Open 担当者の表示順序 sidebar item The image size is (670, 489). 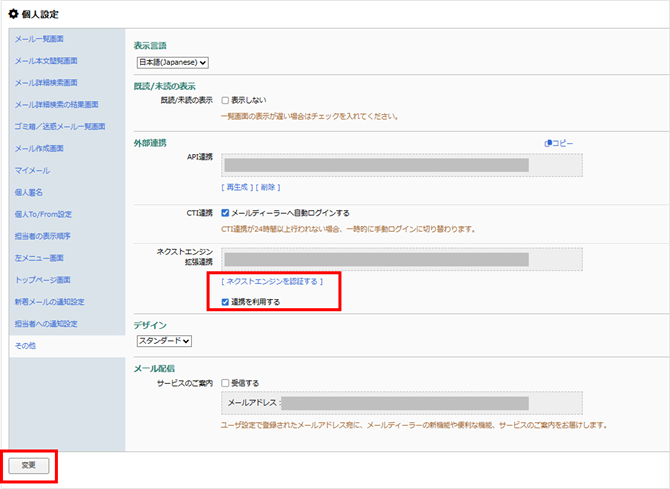point(43,236)
